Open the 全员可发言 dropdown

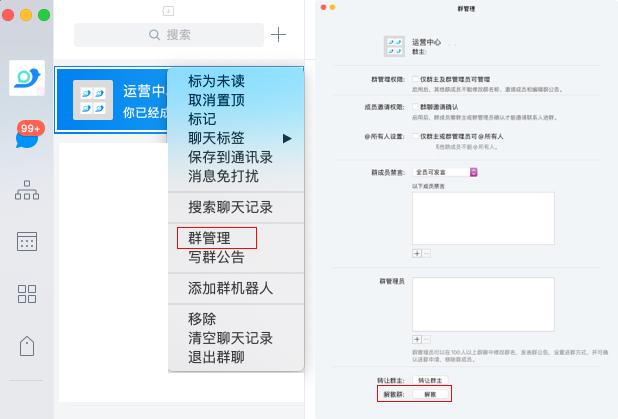[446, 172]
